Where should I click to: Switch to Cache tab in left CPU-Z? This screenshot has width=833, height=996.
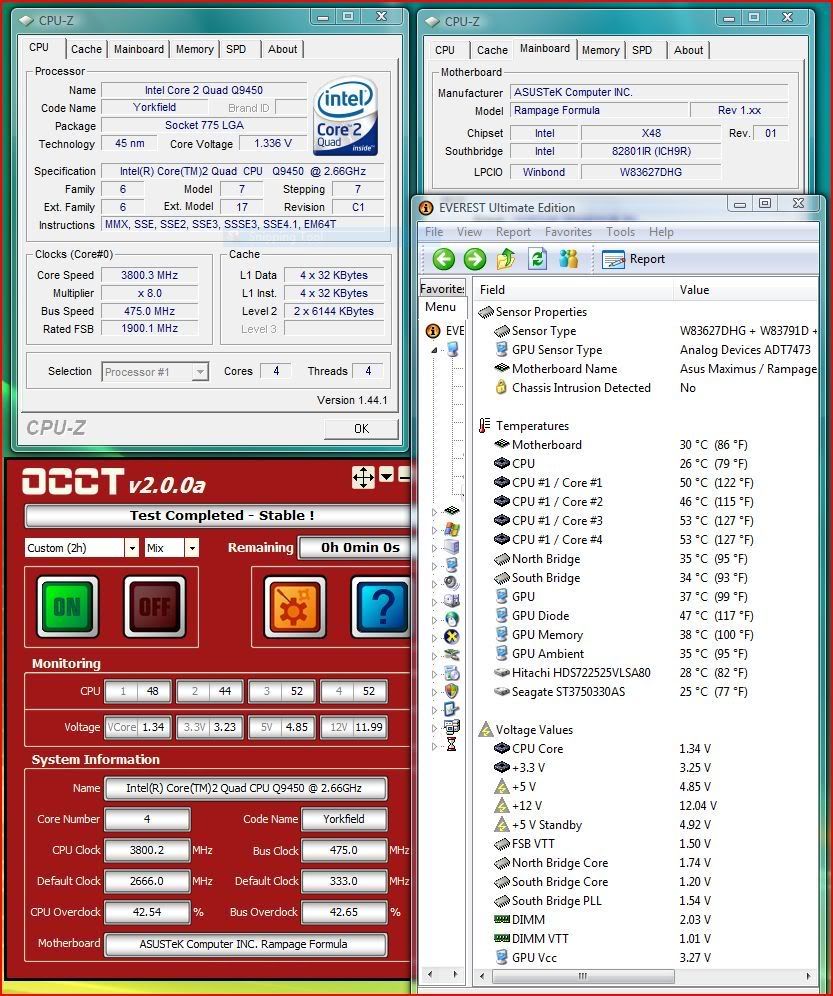[x=86, y=49]
